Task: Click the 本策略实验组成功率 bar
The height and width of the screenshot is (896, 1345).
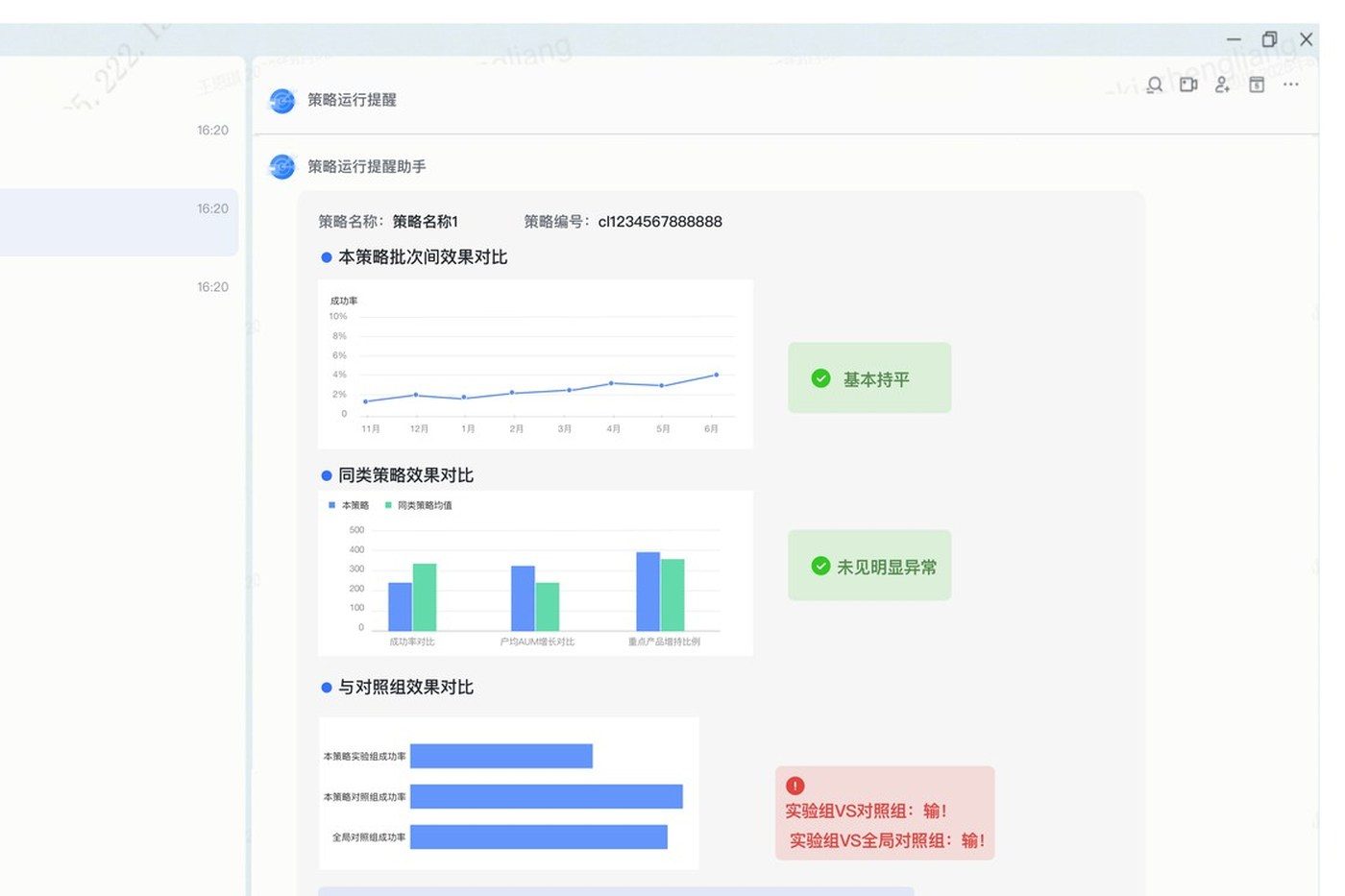Action: [501, 756]
